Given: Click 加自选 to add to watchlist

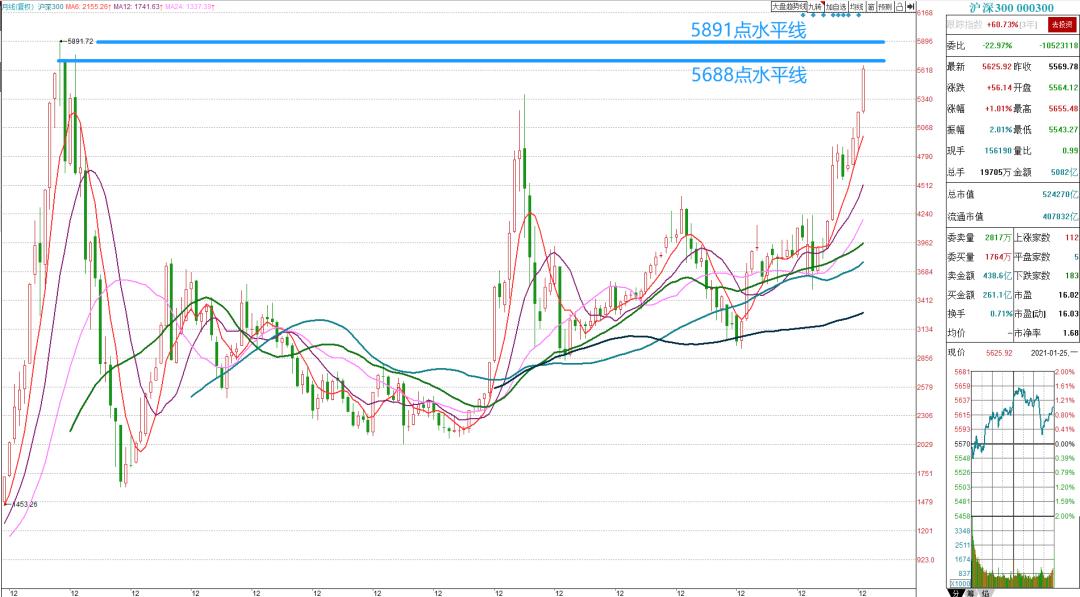Looking at the screenshot, I should pos(836,6).
